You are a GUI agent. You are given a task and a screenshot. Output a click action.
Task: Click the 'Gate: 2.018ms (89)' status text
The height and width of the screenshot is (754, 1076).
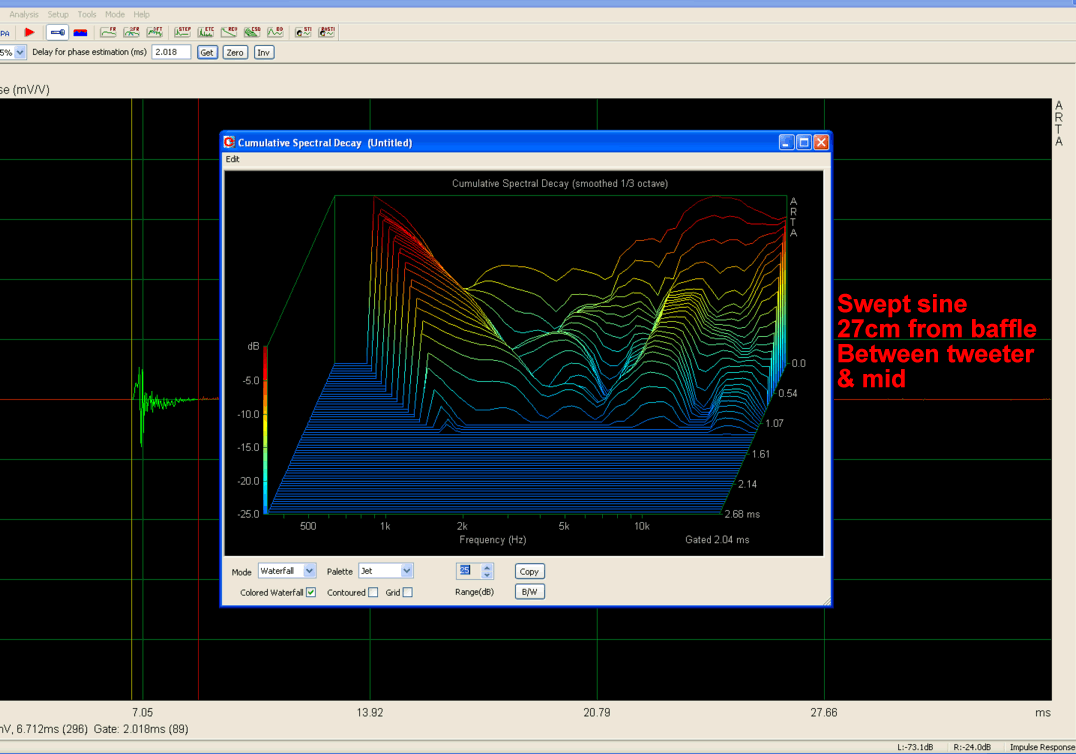pyautogui.click(x=141, y=729)
